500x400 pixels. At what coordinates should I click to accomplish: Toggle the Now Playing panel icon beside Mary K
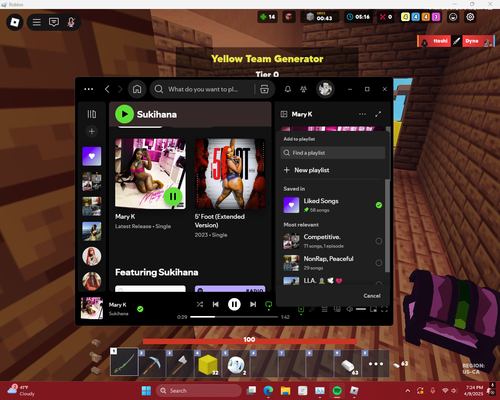click(x=284, y=114)
